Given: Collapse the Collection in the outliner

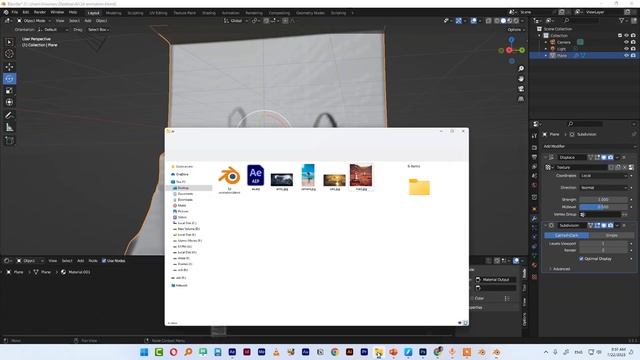Looking at the screenshot, I should point(540,36).
